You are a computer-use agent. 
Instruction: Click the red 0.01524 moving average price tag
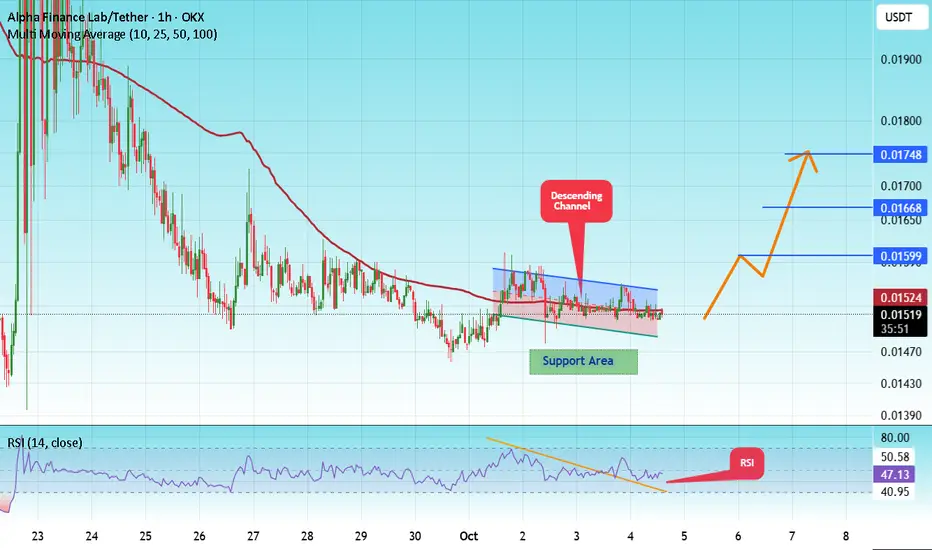click(x=900, y=297)
